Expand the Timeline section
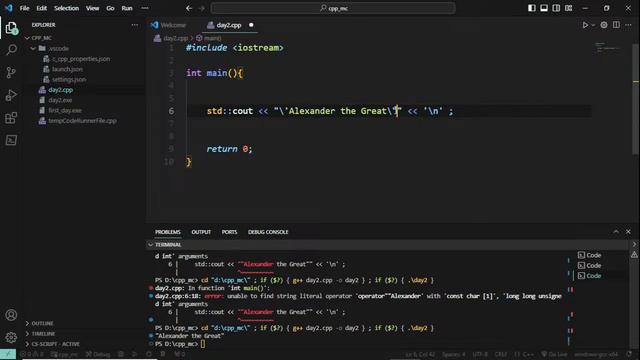This screenshot has width=640, height=360. point(43,333)
